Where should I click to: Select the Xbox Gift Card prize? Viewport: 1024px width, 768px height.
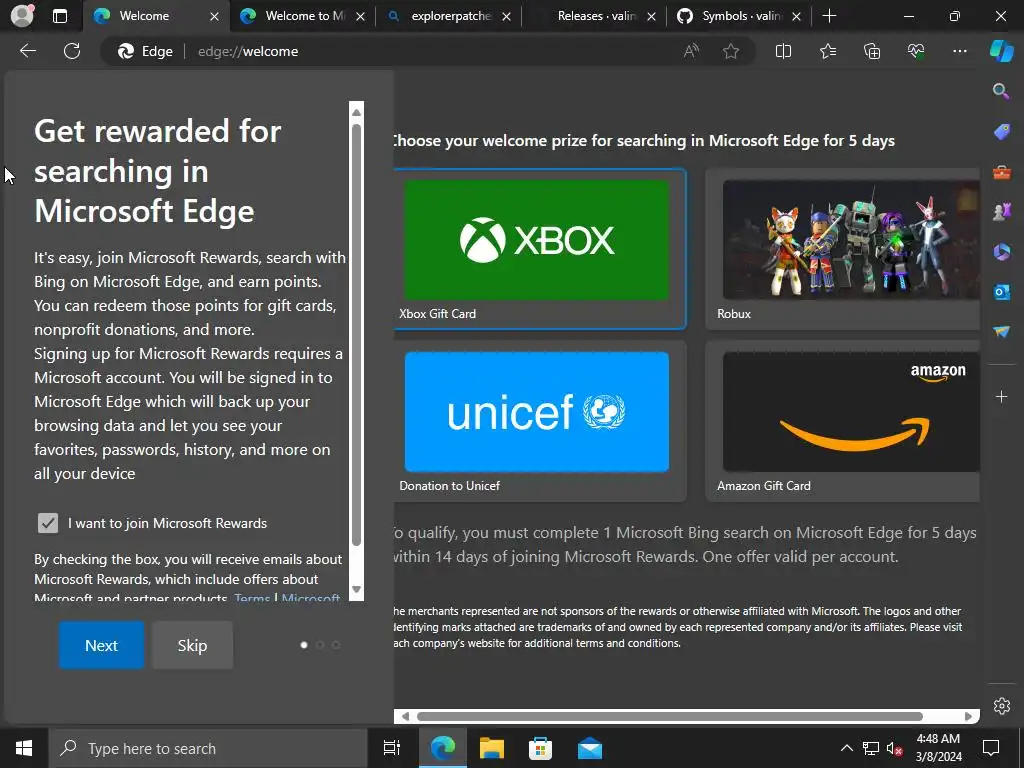click(539, 249)
